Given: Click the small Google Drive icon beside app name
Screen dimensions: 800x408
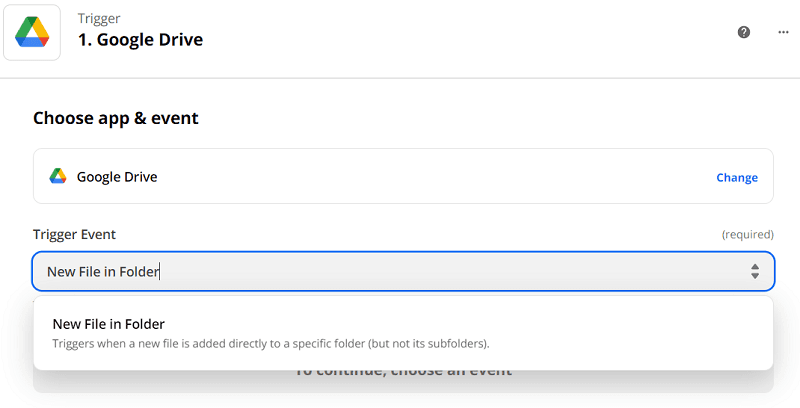Looking at the screenshot, I should pyautogui.click(x=58, y=177).
